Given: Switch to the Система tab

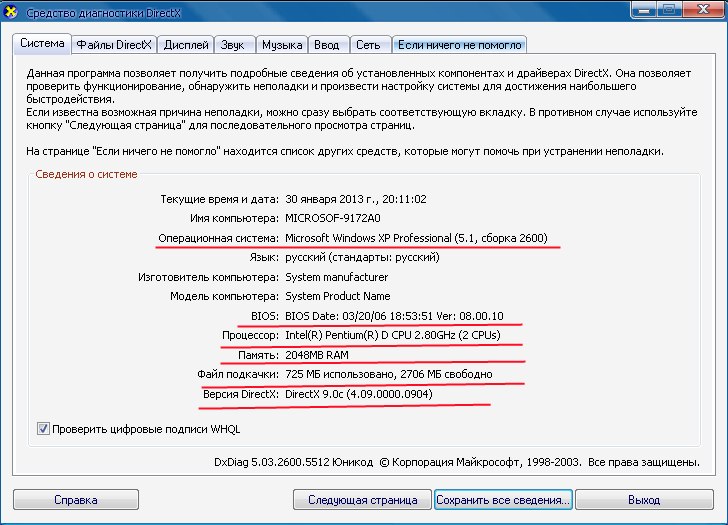Looking at the screenshot, I should tap(42, 44).
